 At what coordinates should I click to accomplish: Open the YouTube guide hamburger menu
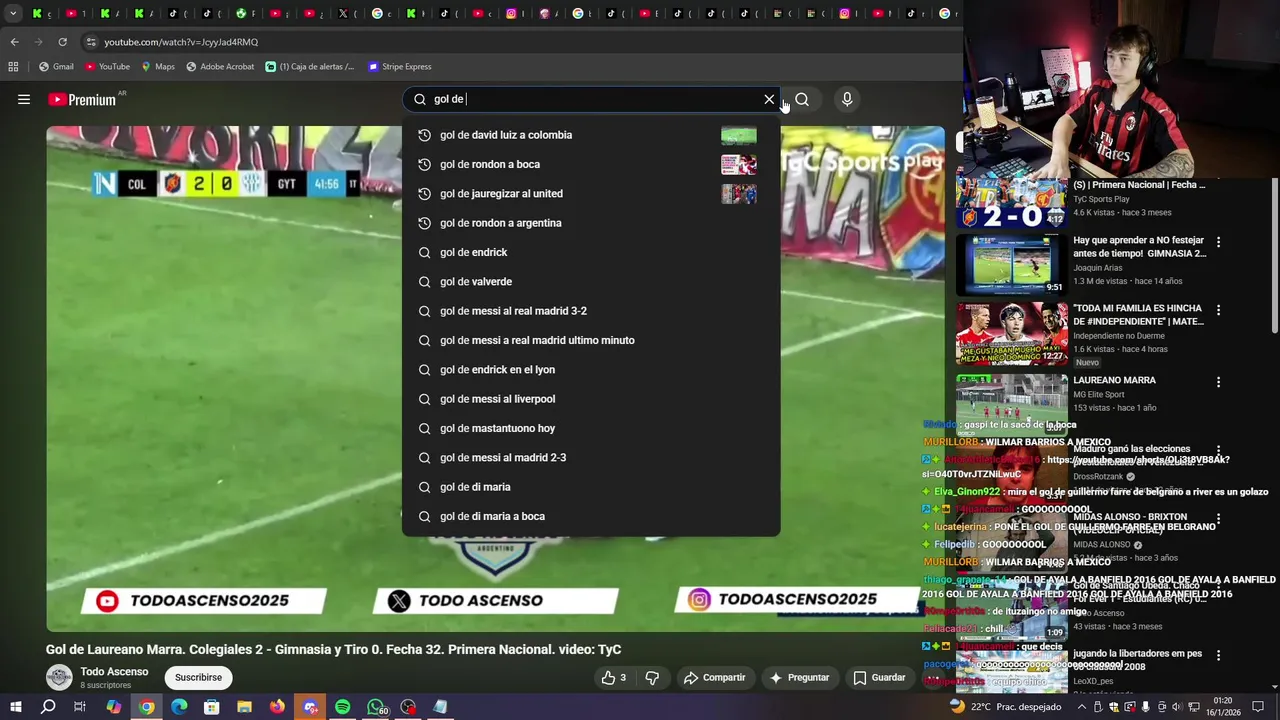click(24, 99)
